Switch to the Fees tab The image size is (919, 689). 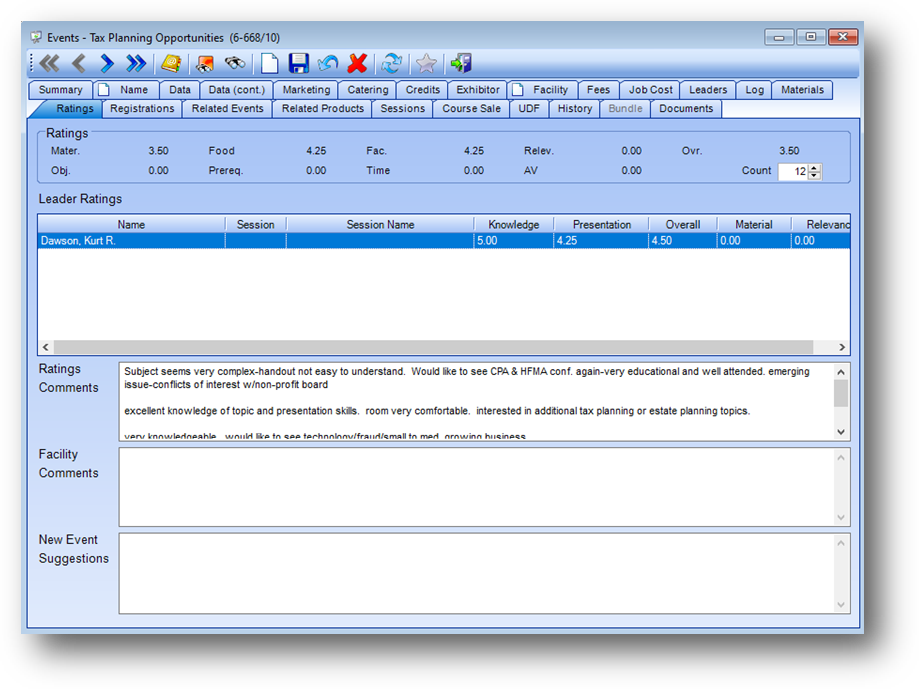(598, 90)
